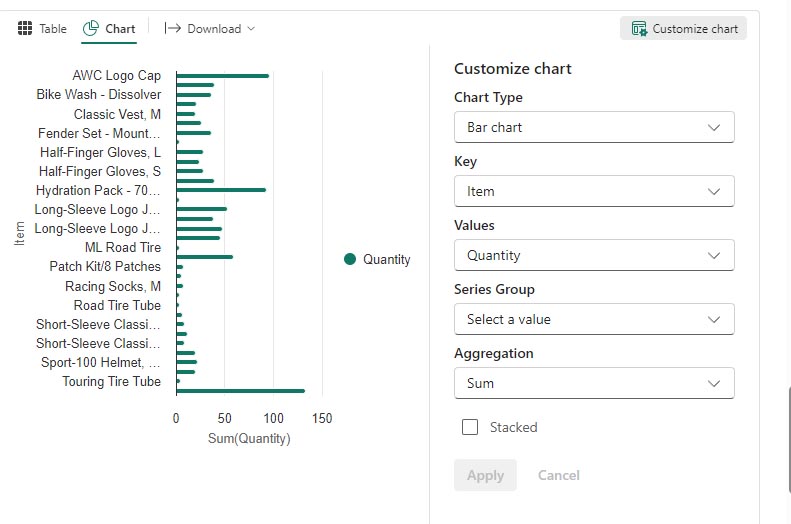791x524 pixels.
Task: Click the Patch Kit/8 Patches label
Action: pos(105,266)
